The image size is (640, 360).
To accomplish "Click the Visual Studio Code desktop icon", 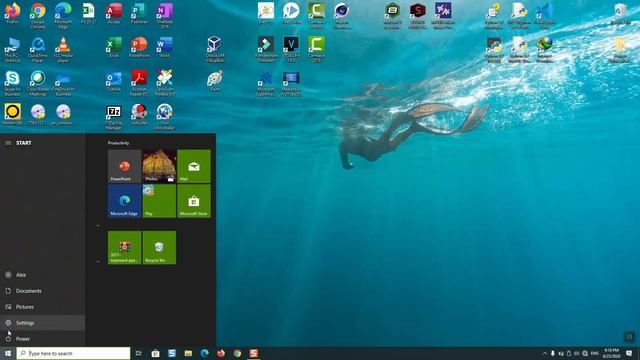I will [545, 16].
